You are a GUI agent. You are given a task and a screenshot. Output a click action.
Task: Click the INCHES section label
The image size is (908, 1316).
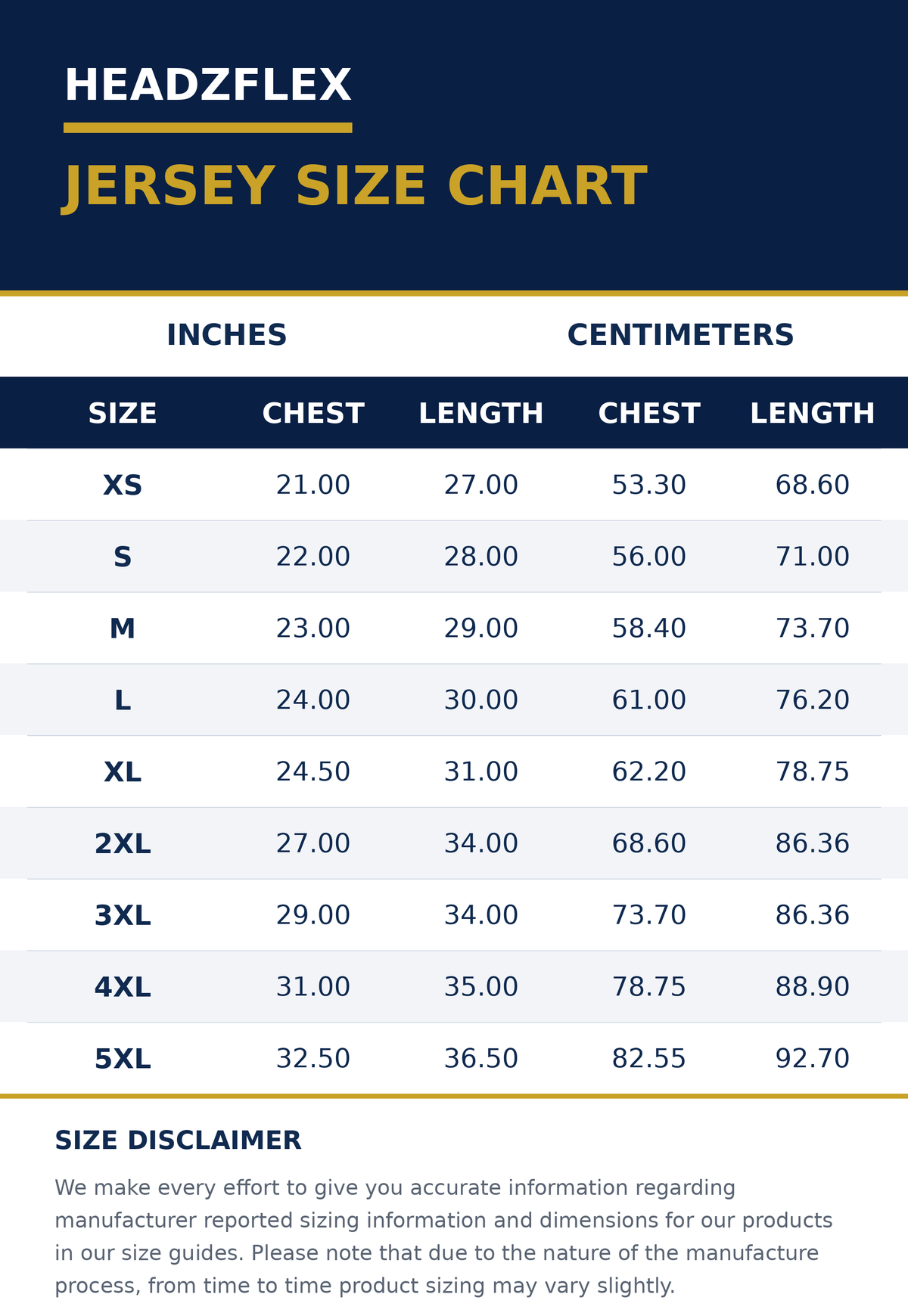pos(227,335)
